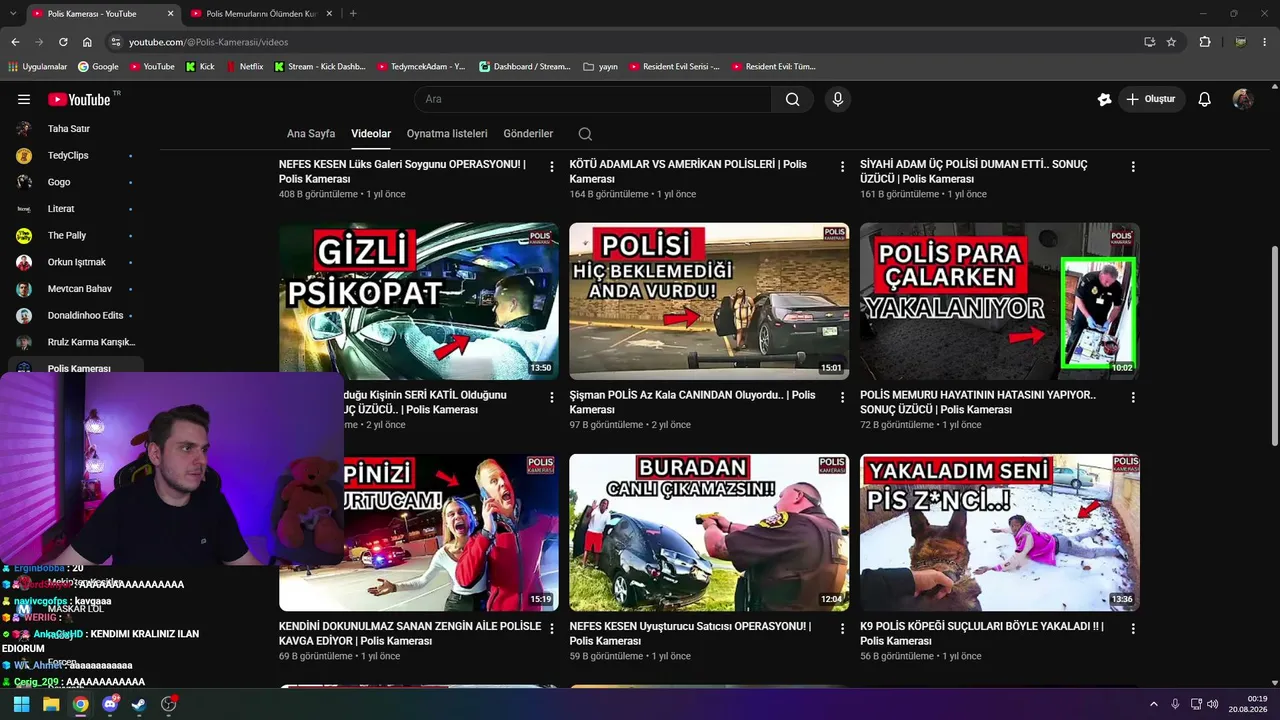Open YouTube notifications bell
1280x720 pixels.
click(1205, 99)
